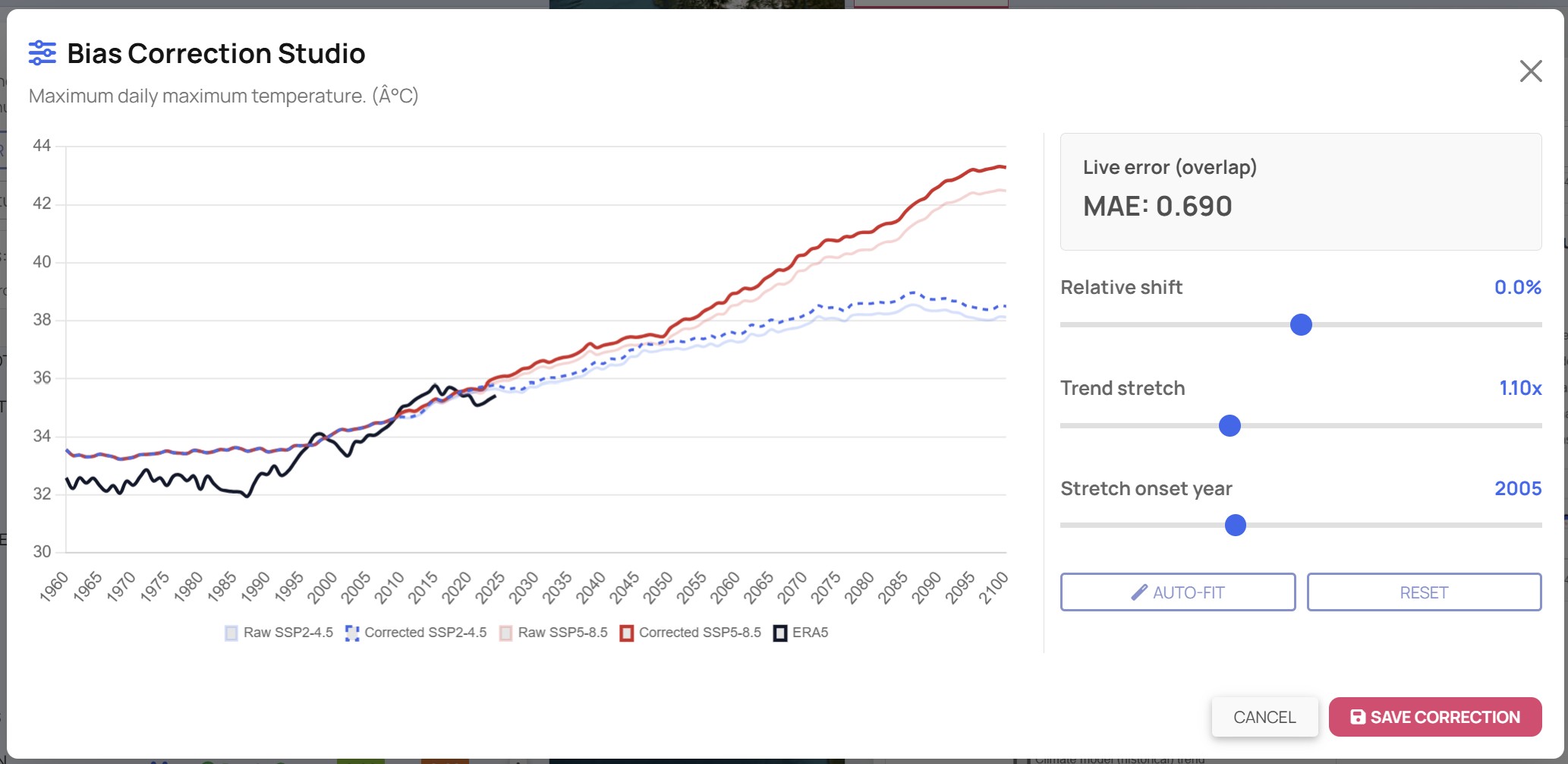Viewport: 1568px width, 764px height.
Task: Toggle Raw SSP2-4.5 legend swatch
Action: coord(231,633)
